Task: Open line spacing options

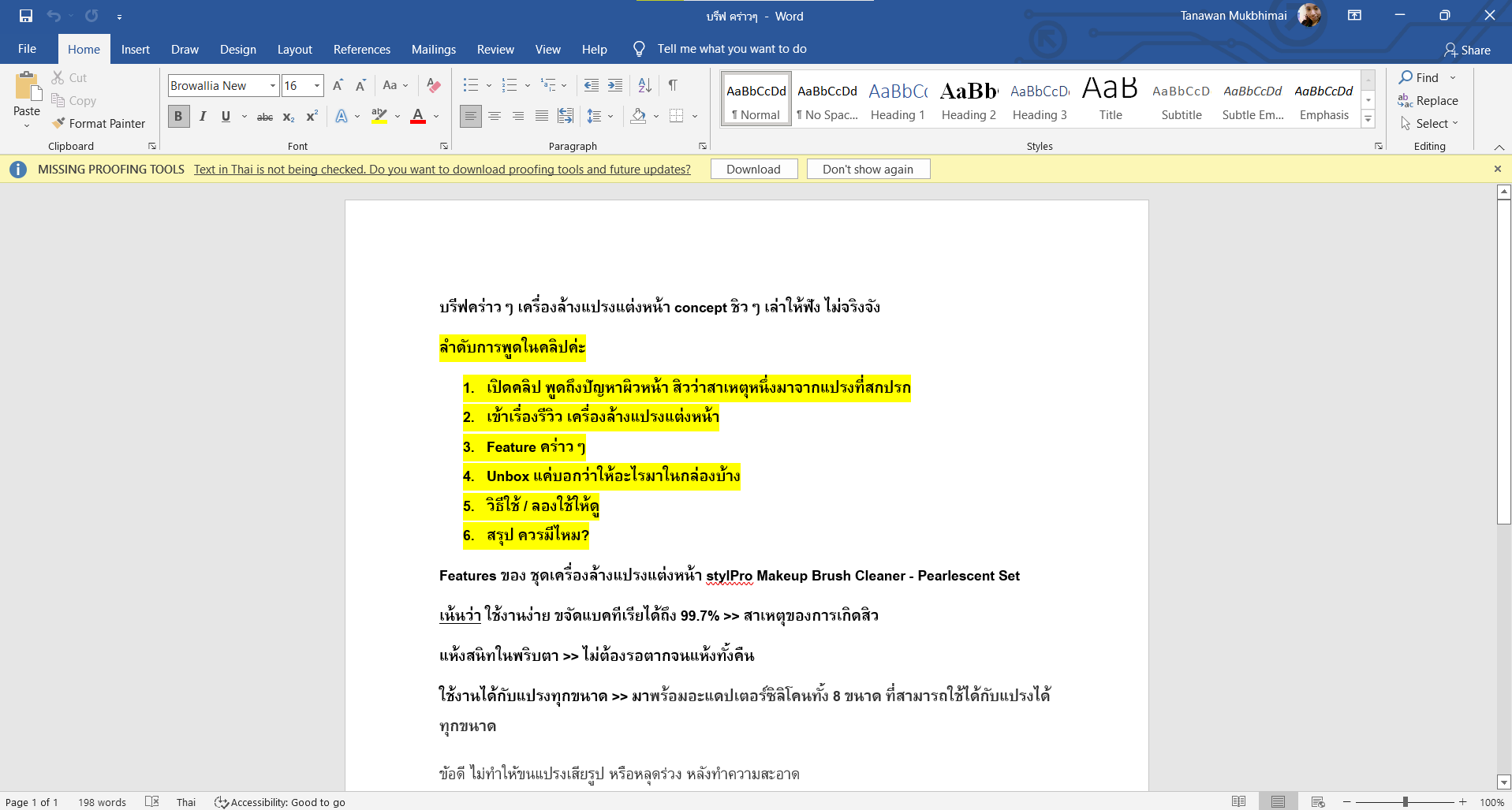Action: point(599,117)
